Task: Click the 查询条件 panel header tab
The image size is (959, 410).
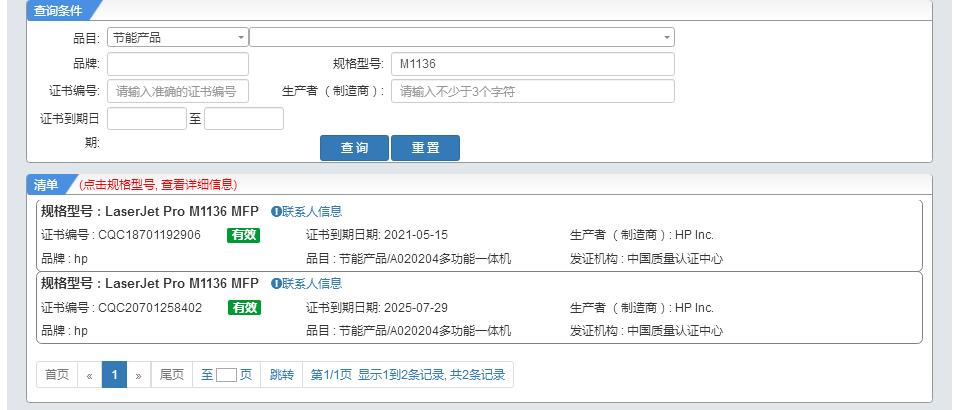Action: [58, 10]
